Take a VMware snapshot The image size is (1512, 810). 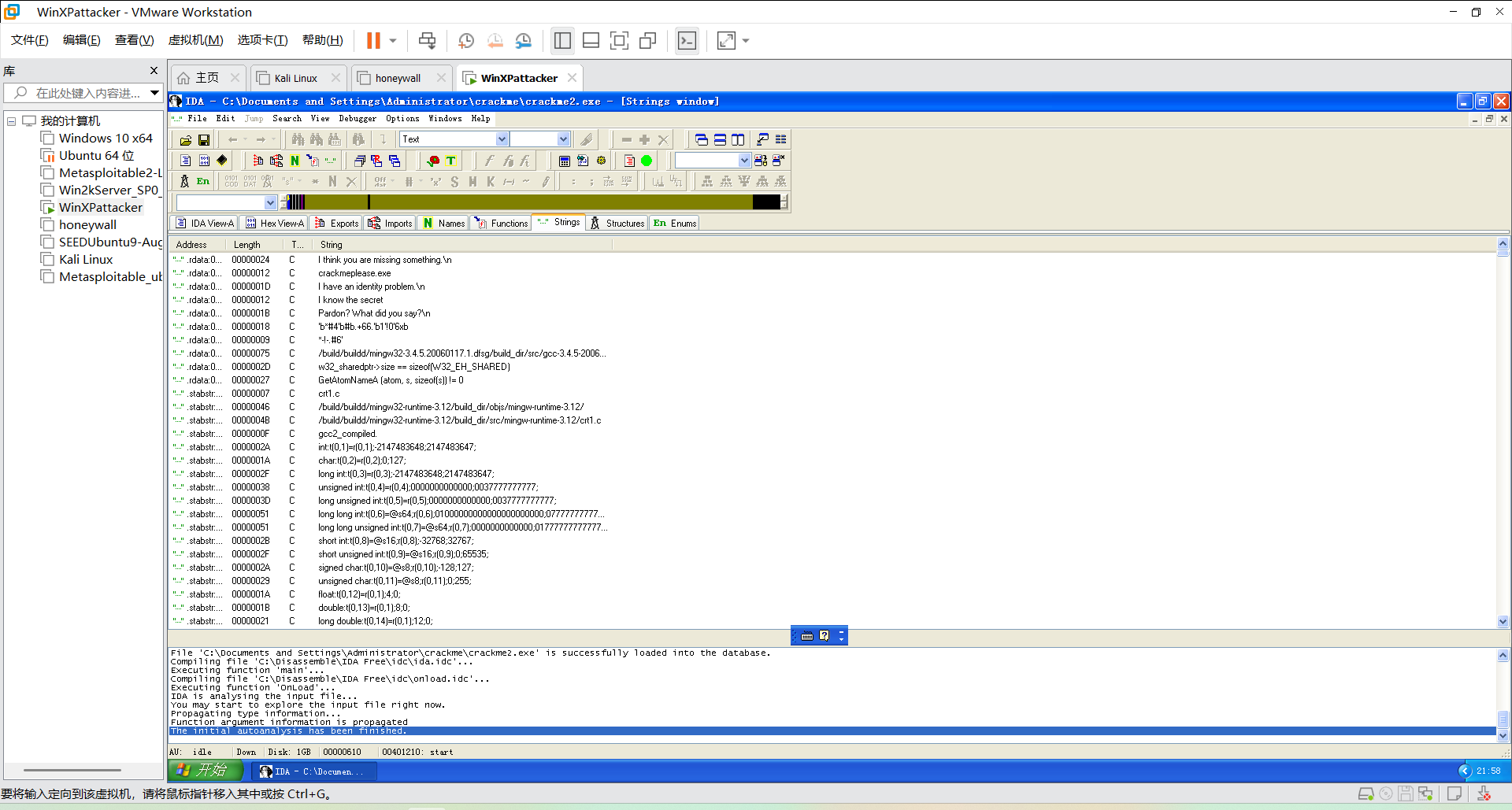coord(466,40)
